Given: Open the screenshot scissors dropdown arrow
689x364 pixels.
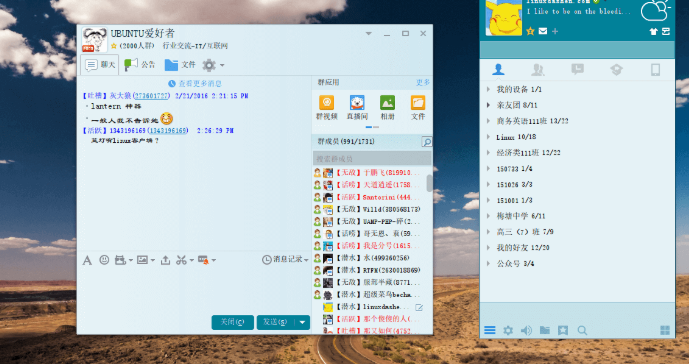Looking at the screenshot, I should coord(192,260).
